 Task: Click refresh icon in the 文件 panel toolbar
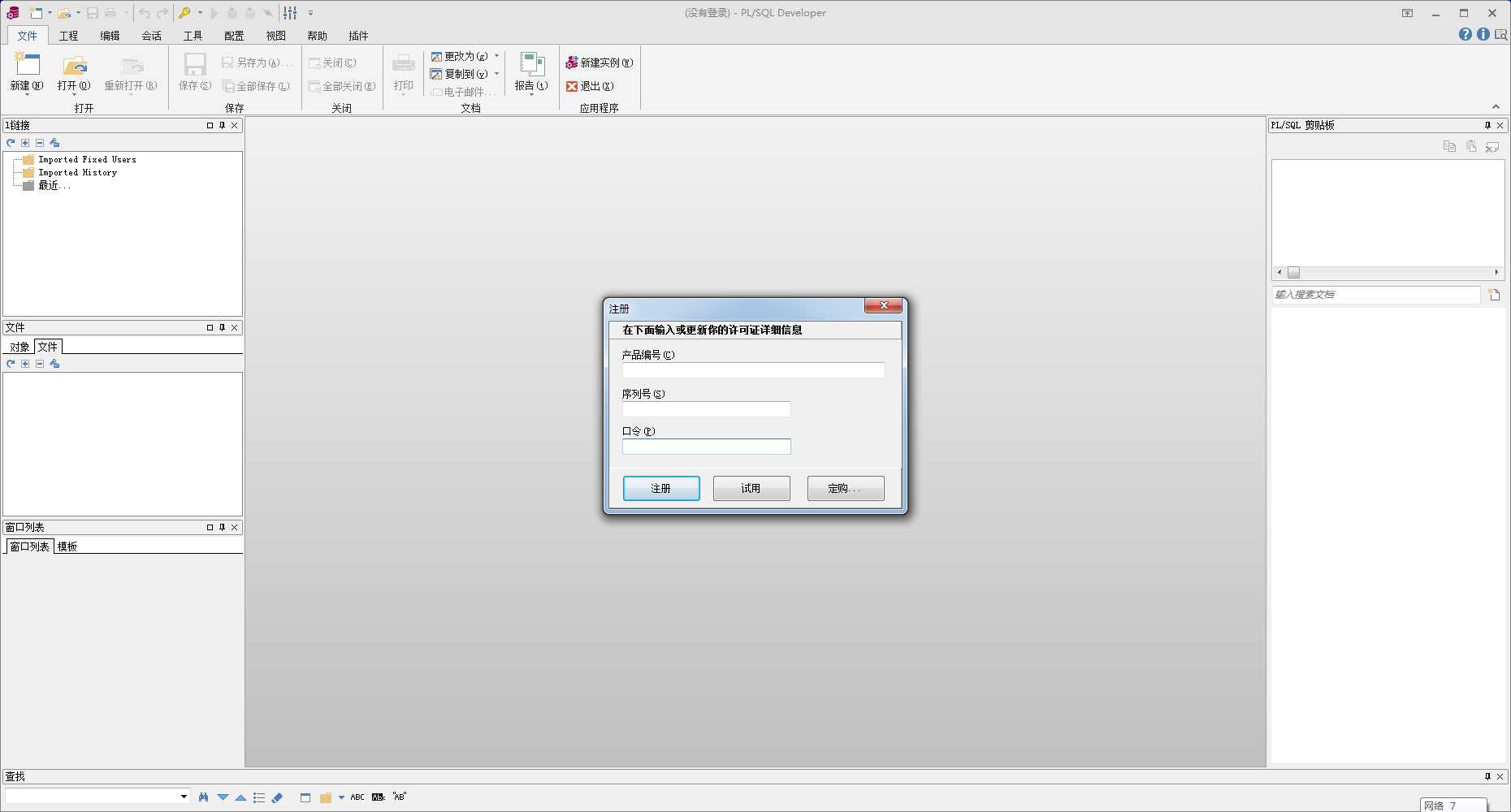[x=11, y=364]
